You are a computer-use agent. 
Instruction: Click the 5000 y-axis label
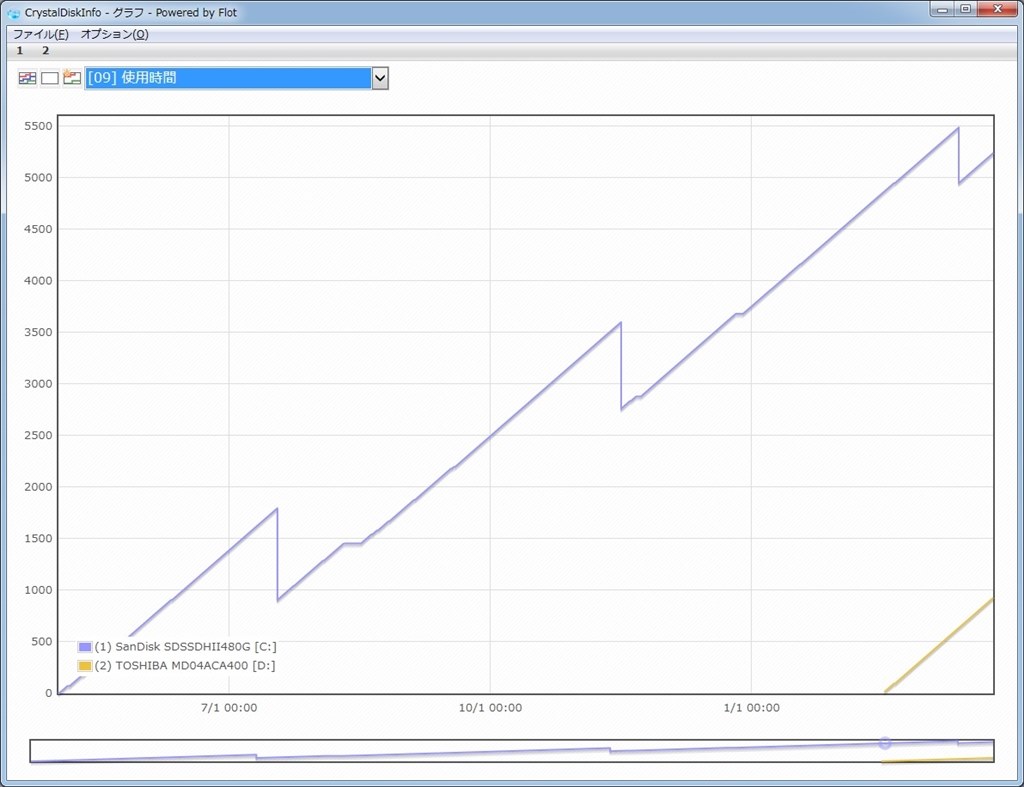click(x=38, y=178)
